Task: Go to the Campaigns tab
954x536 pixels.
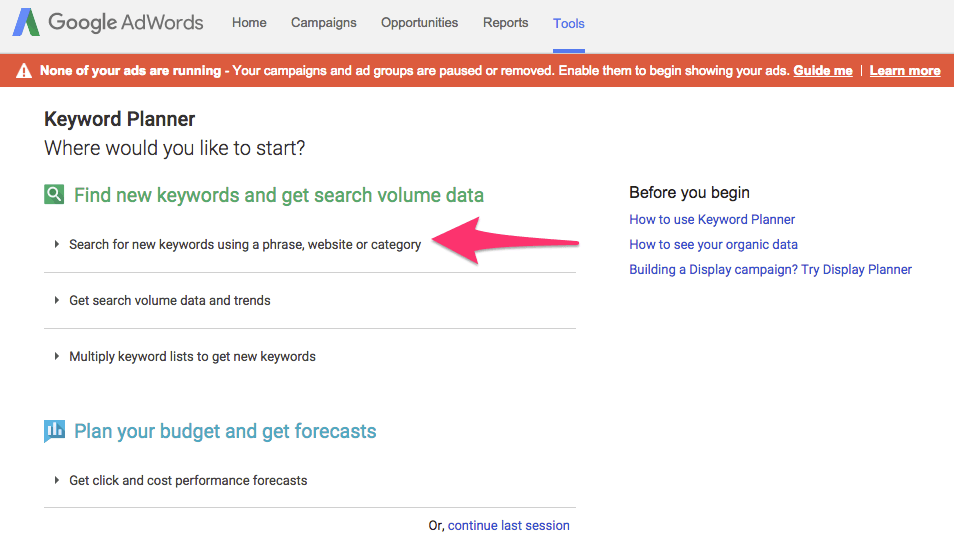Action: click(x=324, y=23)
